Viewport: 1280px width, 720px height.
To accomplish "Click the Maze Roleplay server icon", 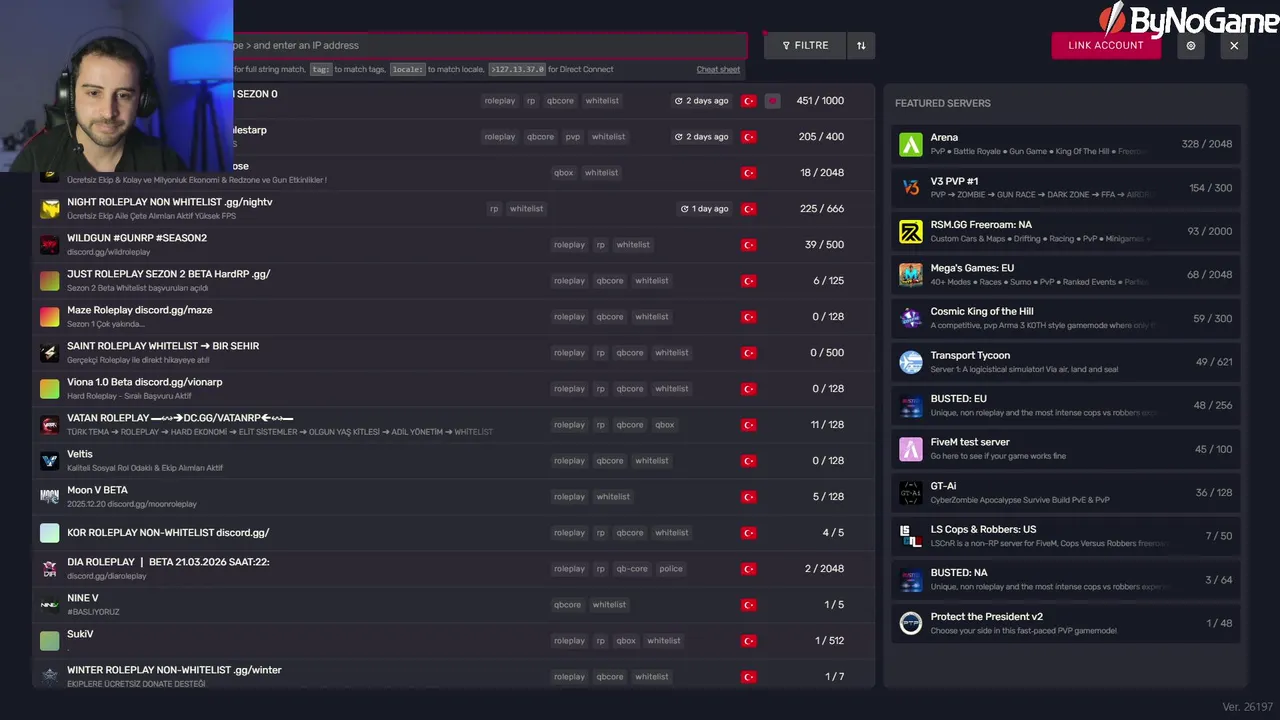I will [50, 317].
